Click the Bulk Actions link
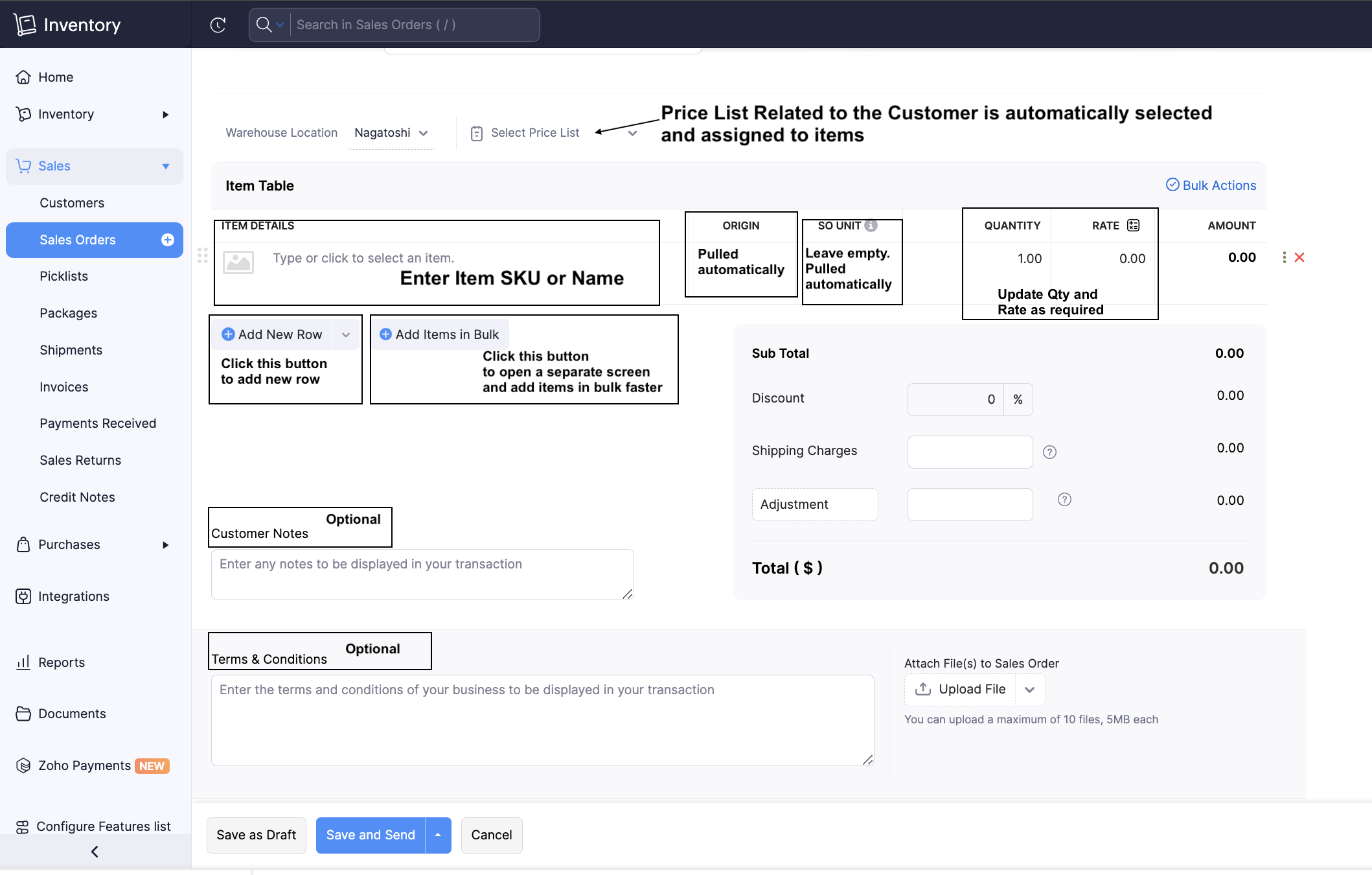This screenshot has width=1372, height=875. pos(1211,185)
